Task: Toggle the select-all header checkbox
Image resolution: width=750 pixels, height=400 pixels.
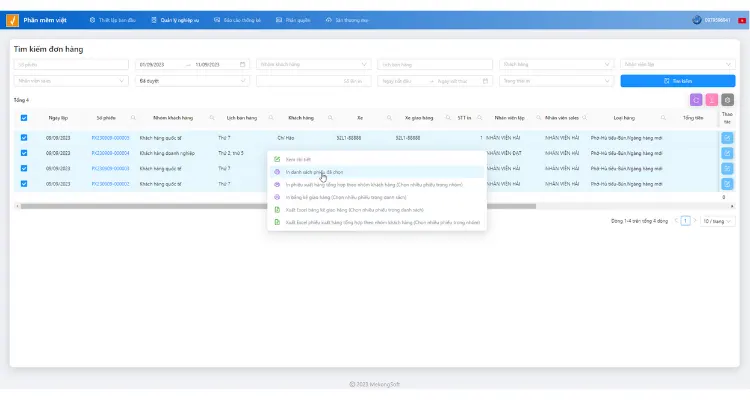Action: 24,118
